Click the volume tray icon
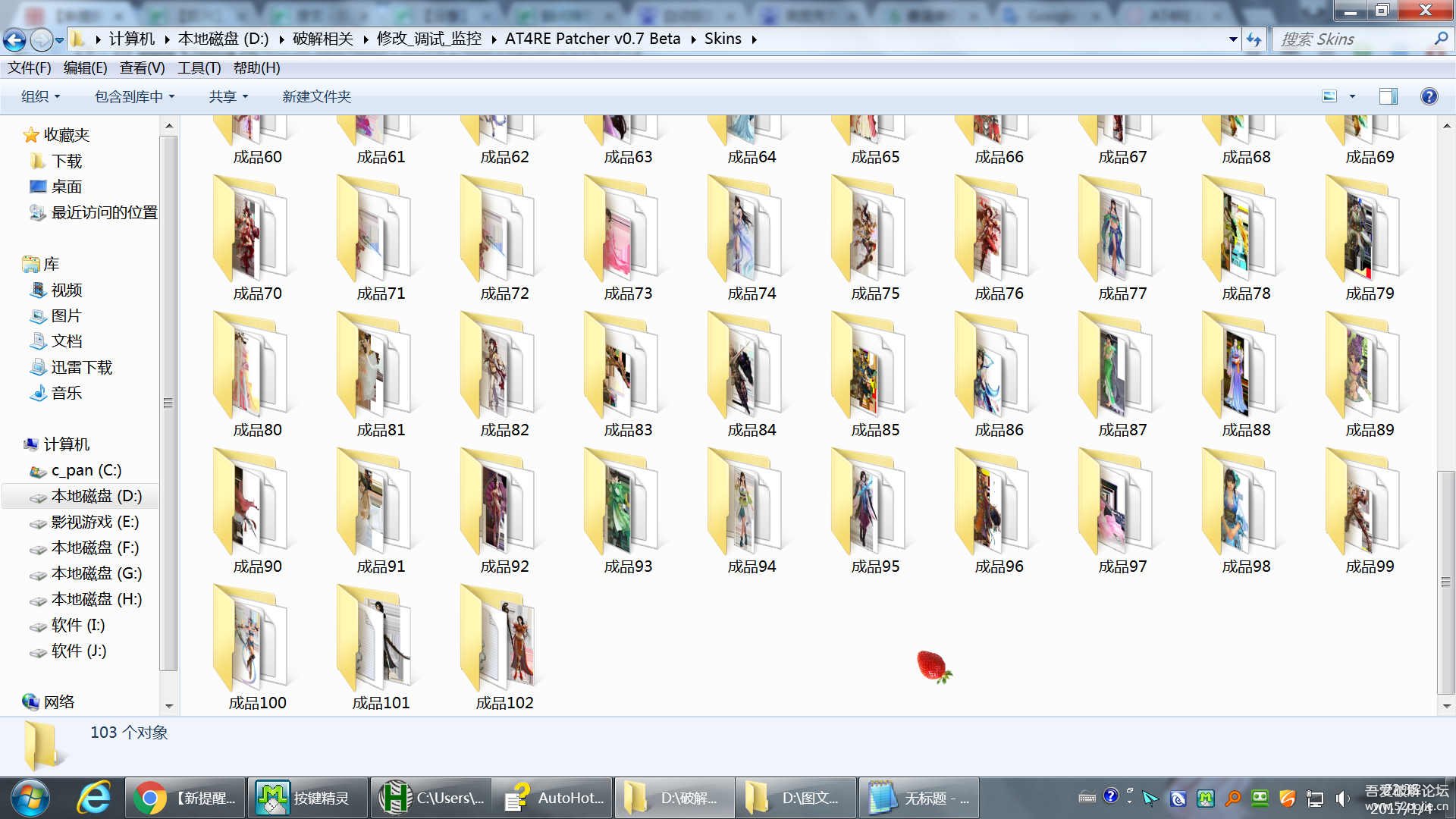This screenshot has width=1456, height=819. coord(1342,799)
